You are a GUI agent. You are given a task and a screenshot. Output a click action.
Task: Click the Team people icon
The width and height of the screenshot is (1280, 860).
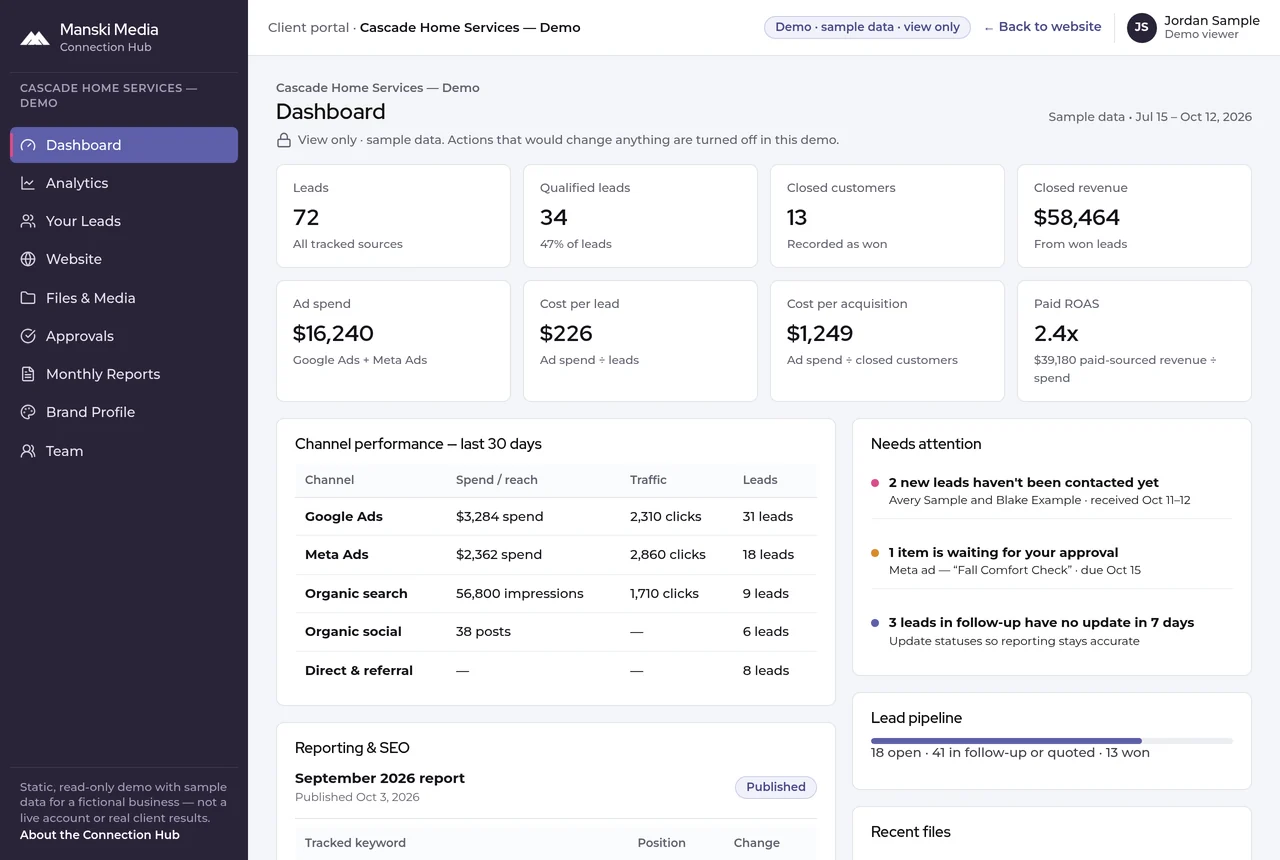click(x=28, y=451)
